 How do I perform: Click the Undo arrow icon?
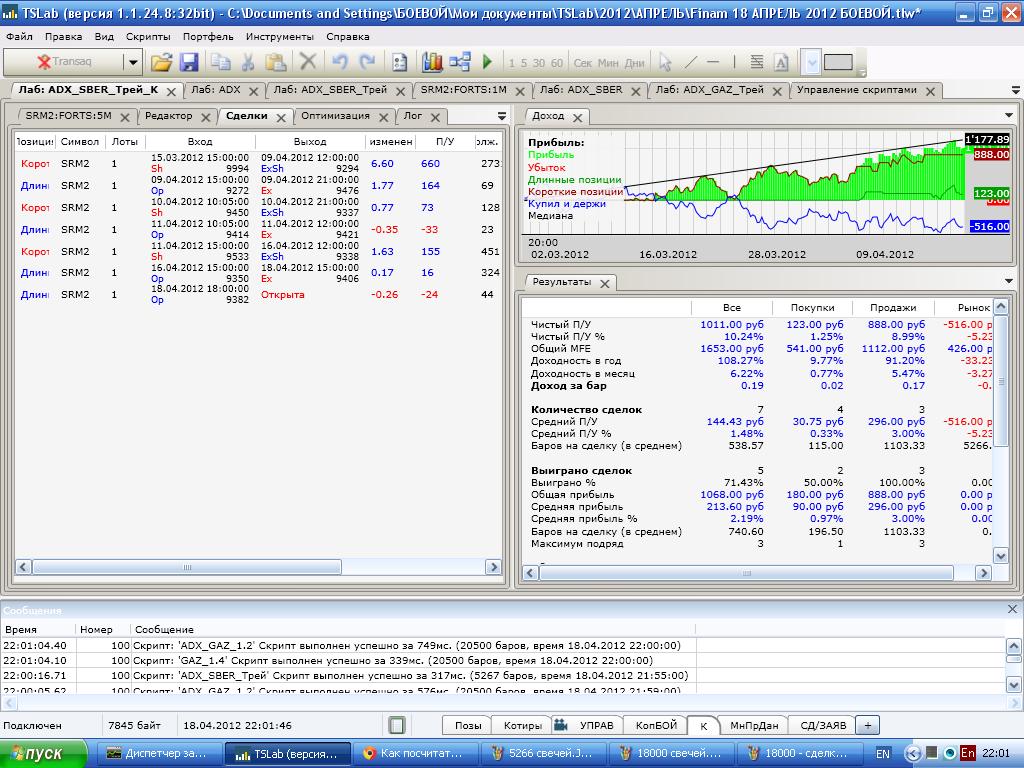pos(340,63)
